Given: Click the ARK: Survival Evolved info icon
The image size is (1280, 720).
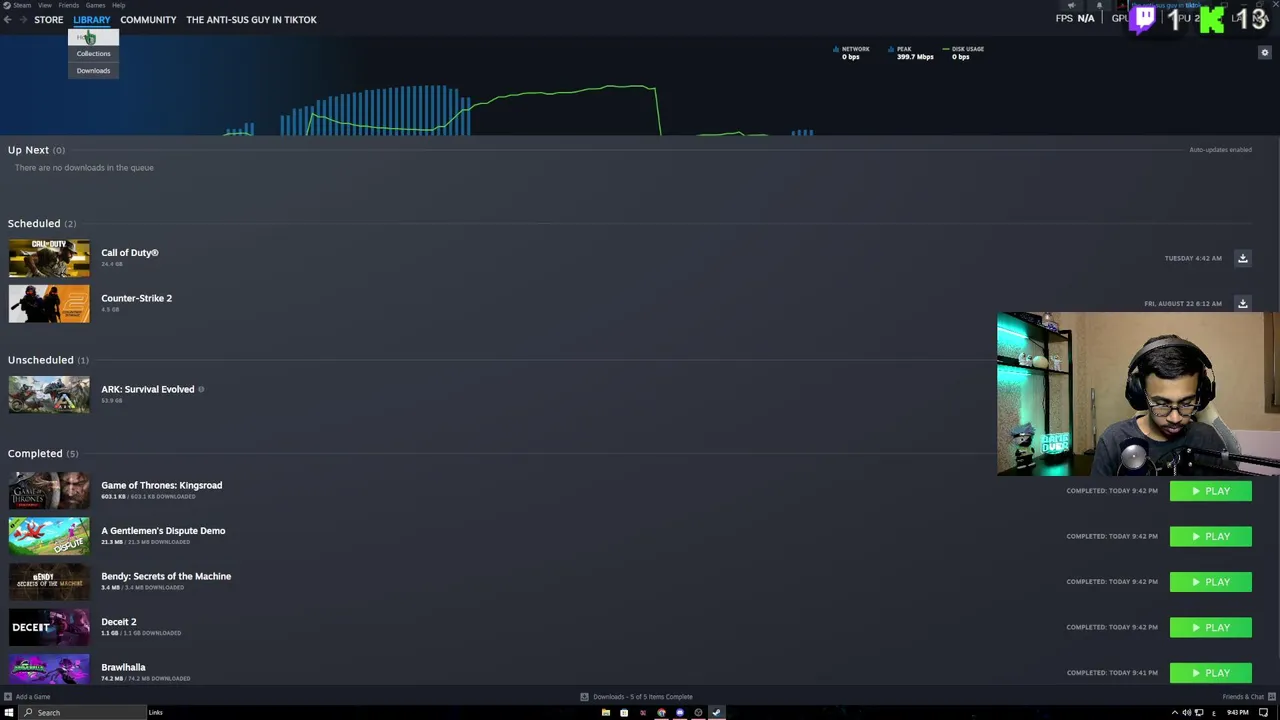Looking at the screenshot, I should [201, 389].
